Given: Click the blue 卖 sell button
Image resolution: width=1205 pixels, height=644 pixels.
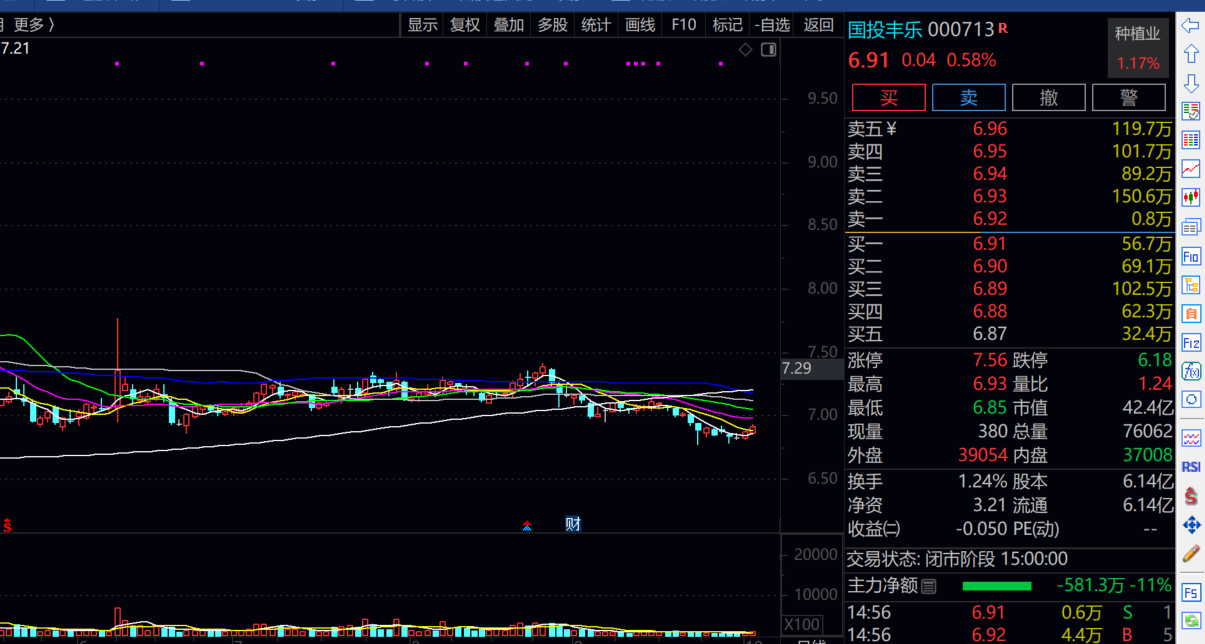Looking at the screenshot, I should pyautogui.click(x=969, y=97).
